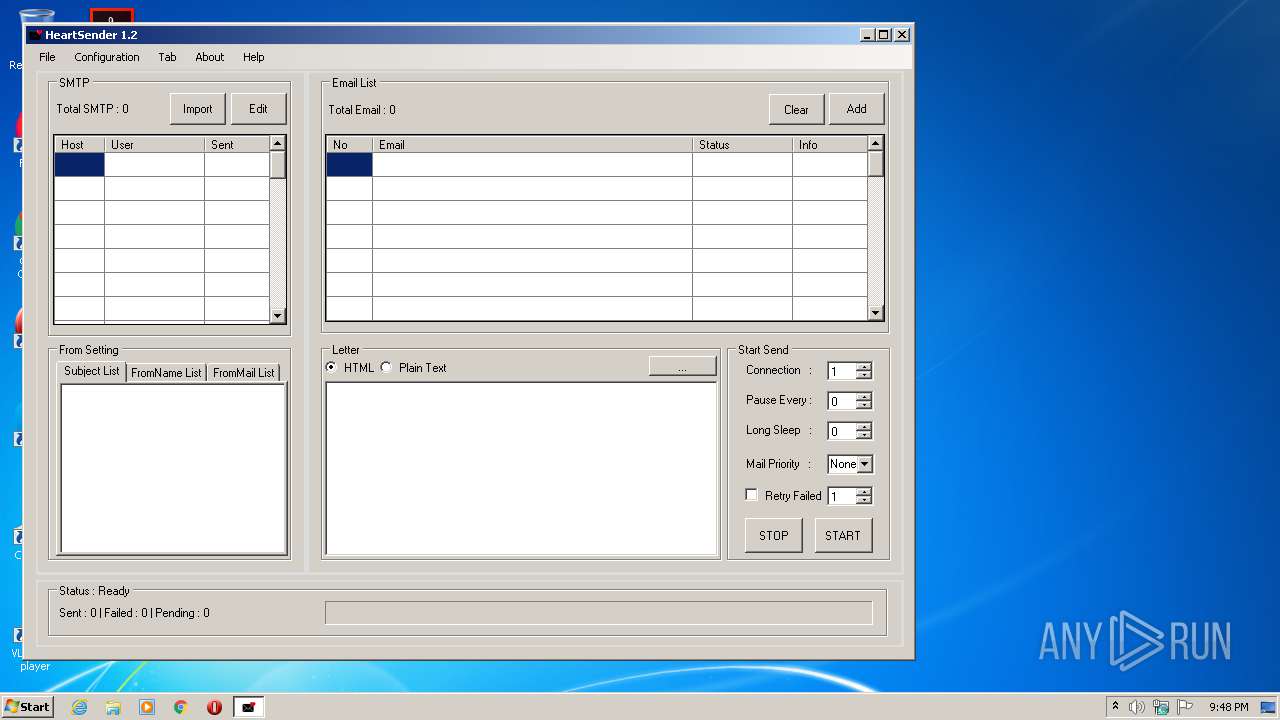Click the volume tray icon
This screenshot has height=720, width=1280.
pos(1137,707)
